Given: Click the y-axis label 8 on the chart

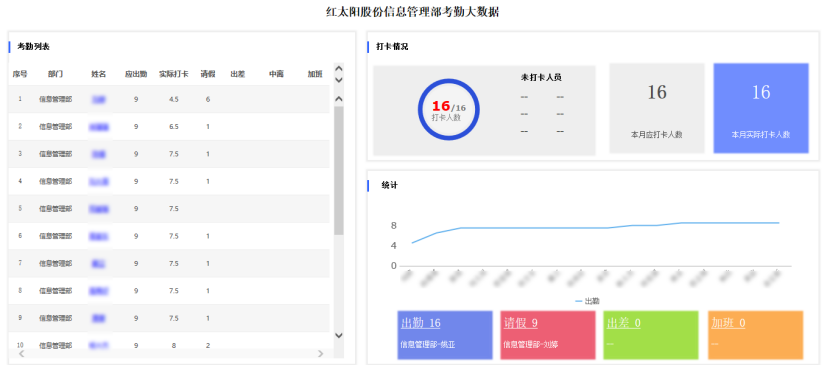Looking at the screenshot, I should click(x=393, y=226).
